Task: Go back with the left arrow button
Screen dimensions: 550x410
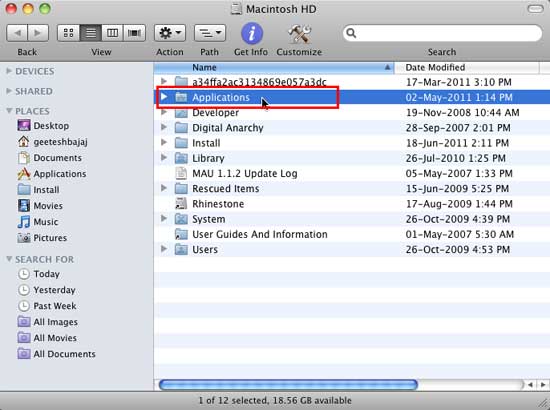Action: pos(17,33)
